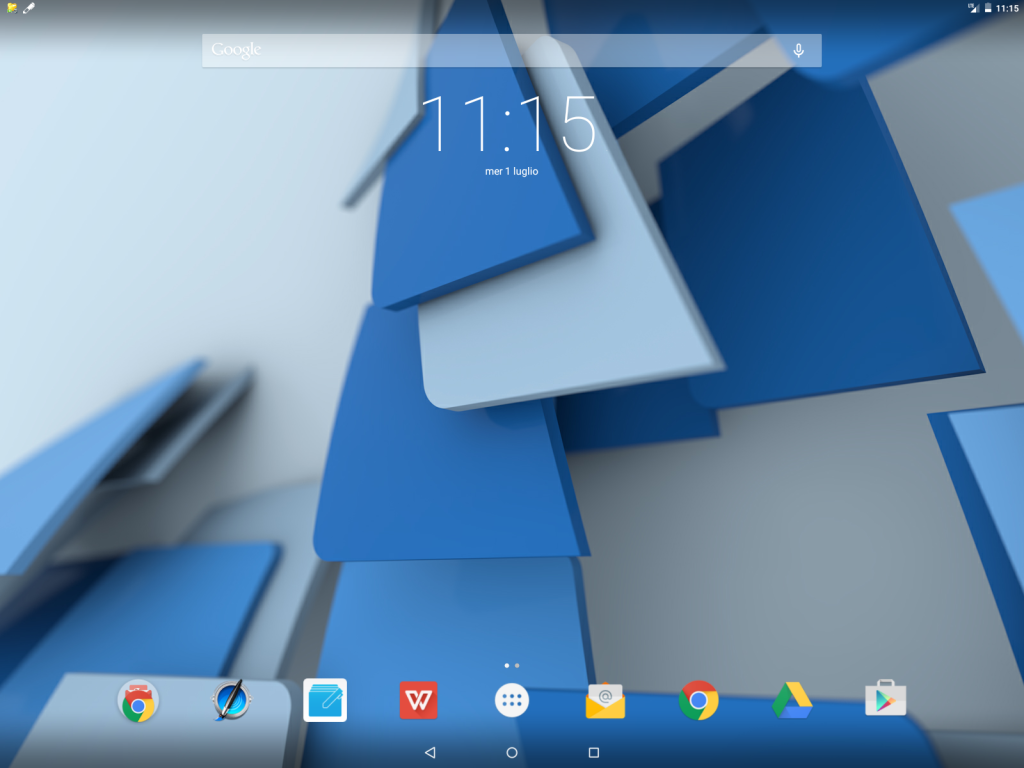Tap the pen notification icon in status bar
1024x768 pixels.
pos(29,8)
